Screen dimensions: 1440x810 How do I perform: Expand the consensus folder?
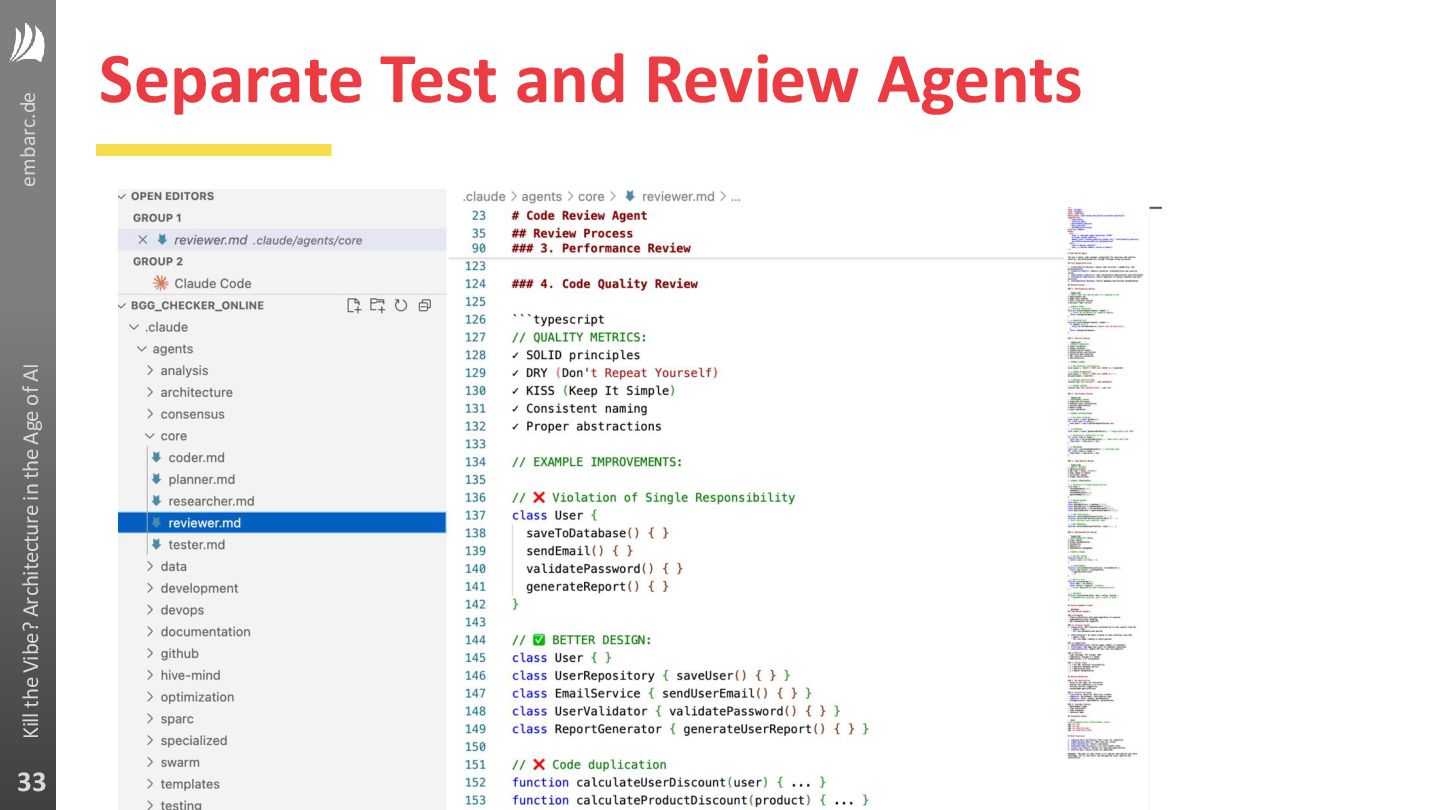[150, 414]
